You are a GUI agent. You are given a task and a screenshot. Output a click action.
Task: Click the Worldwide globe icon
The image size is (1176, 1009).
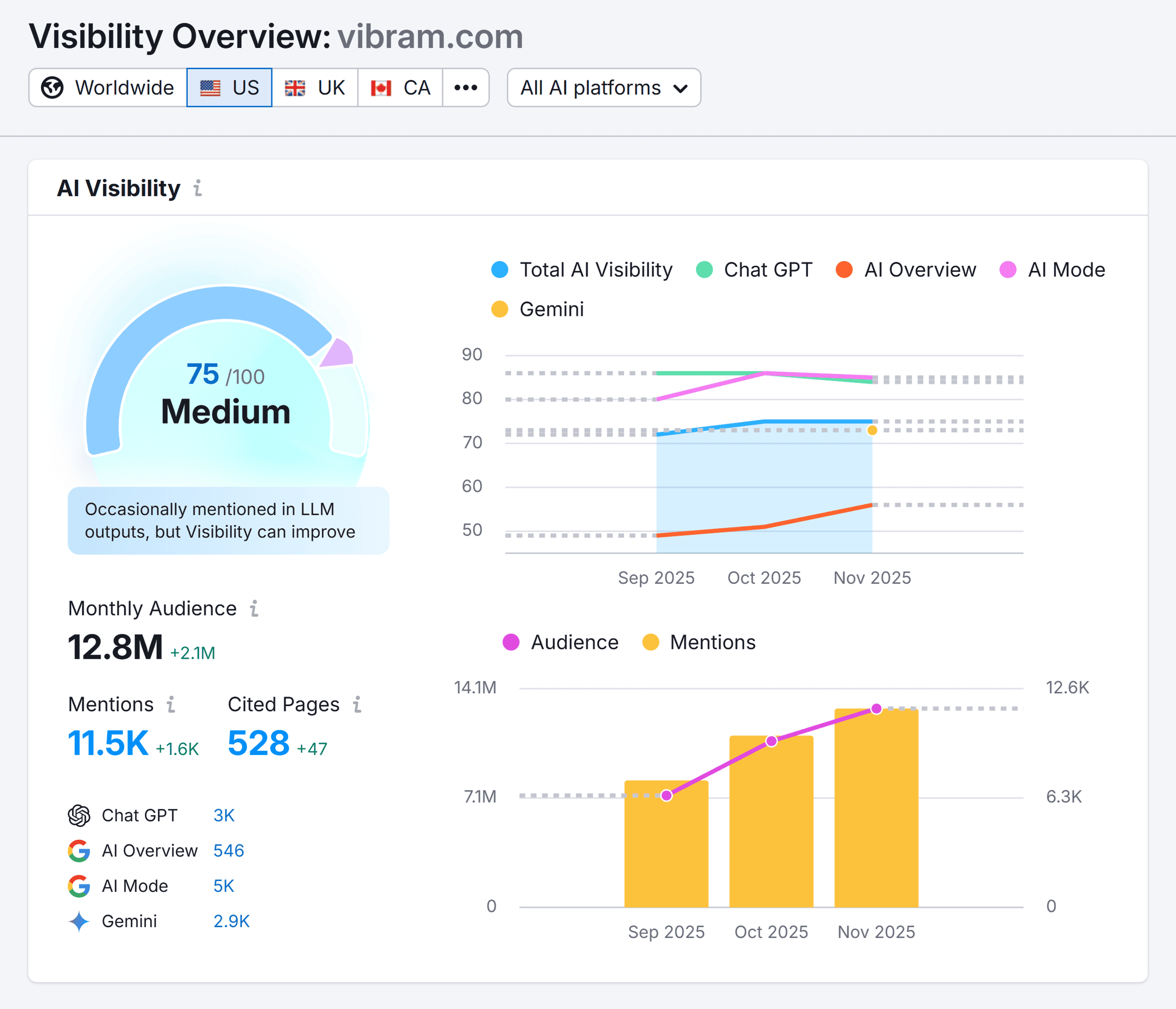point(52,87)
